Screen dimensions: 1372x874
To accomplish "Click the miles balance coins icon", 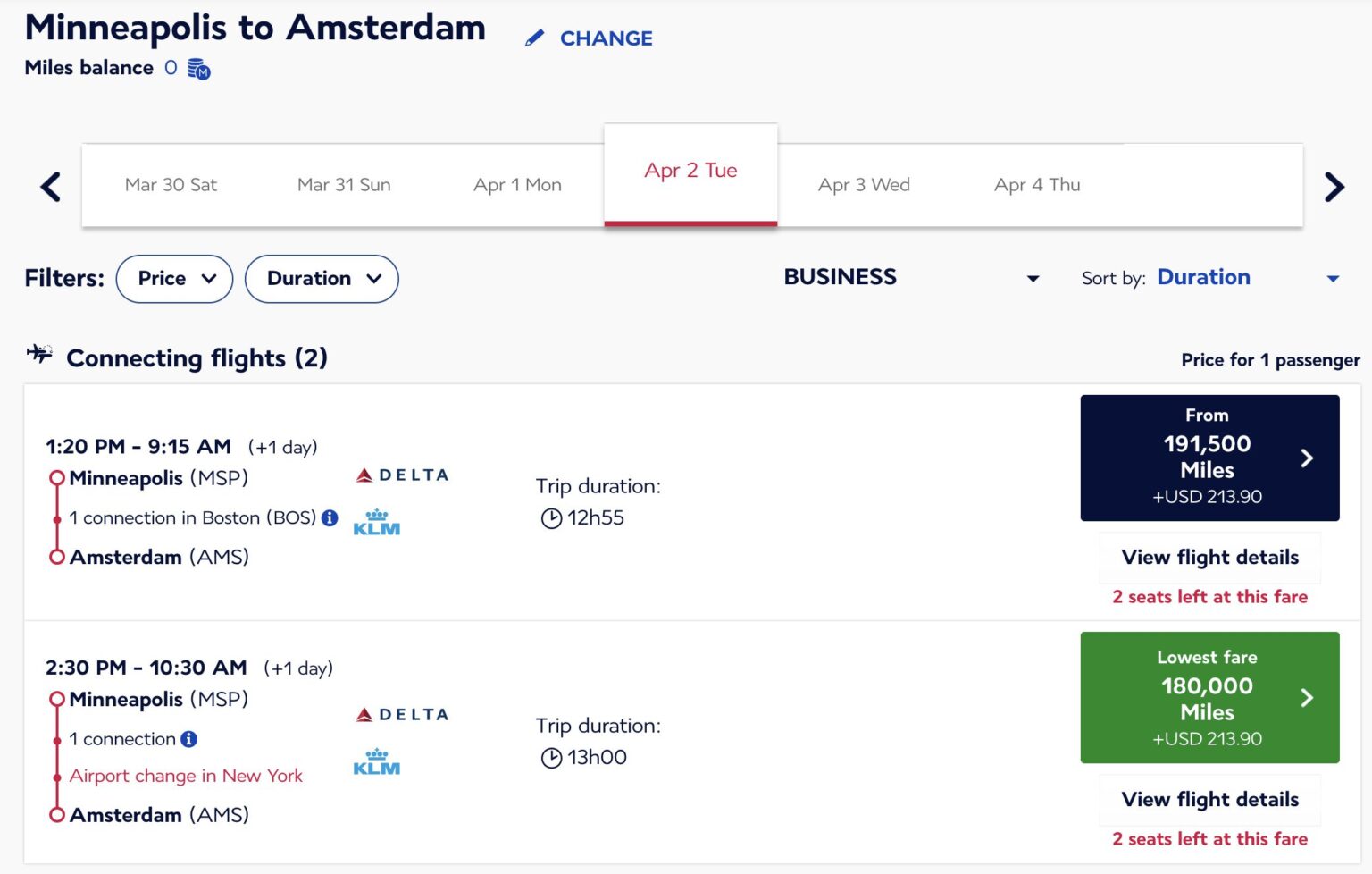I will pos(199,69).
